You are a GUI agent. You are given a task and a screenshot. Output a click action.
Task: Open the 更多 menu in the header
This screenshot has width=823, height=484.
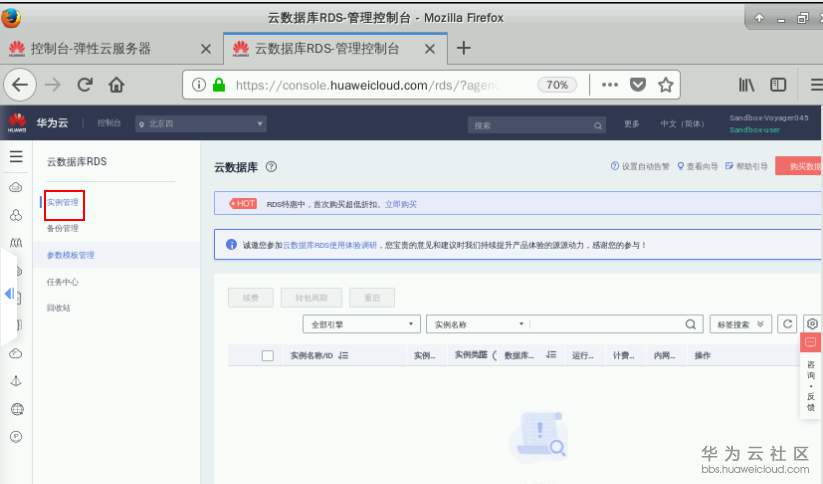pyautogui.click(x=631, y=124)
